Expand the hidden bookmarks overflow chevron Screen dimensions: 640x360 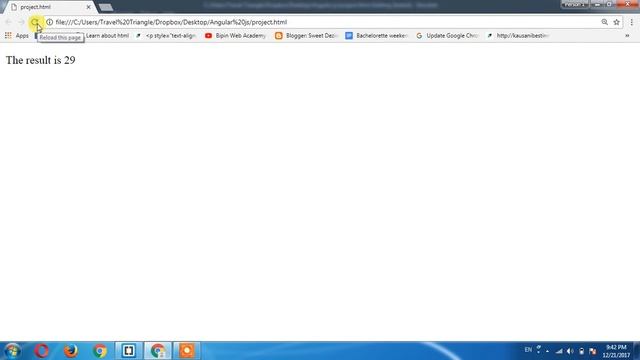[x=627, y=36]
